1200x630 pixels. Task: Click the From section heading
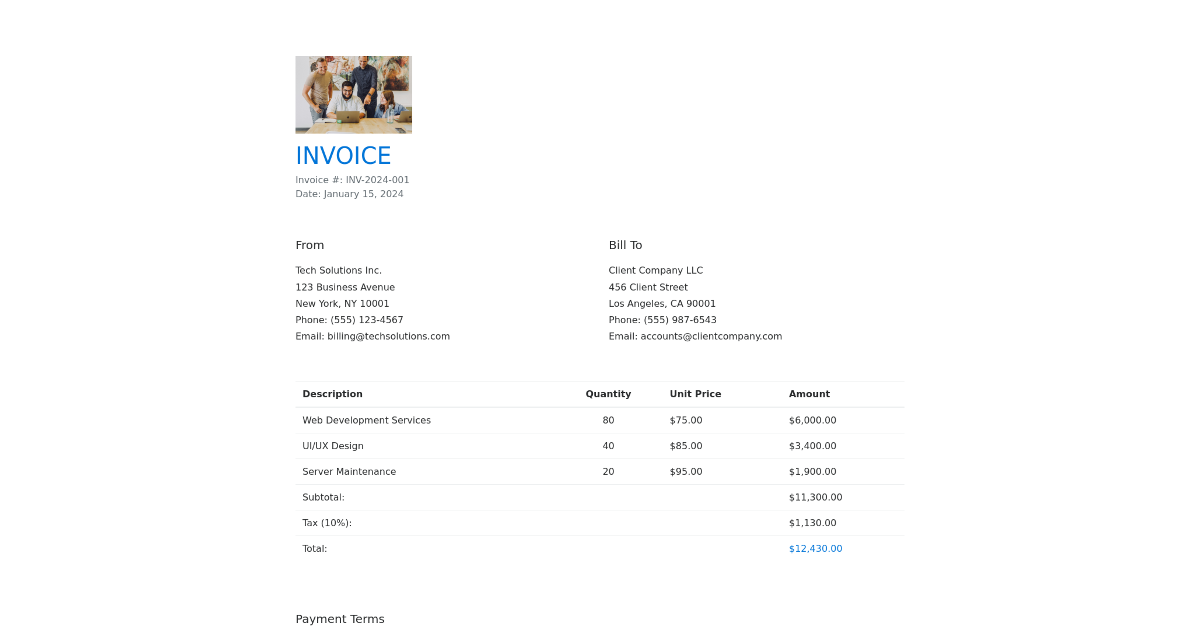click(x=309, y=245)
